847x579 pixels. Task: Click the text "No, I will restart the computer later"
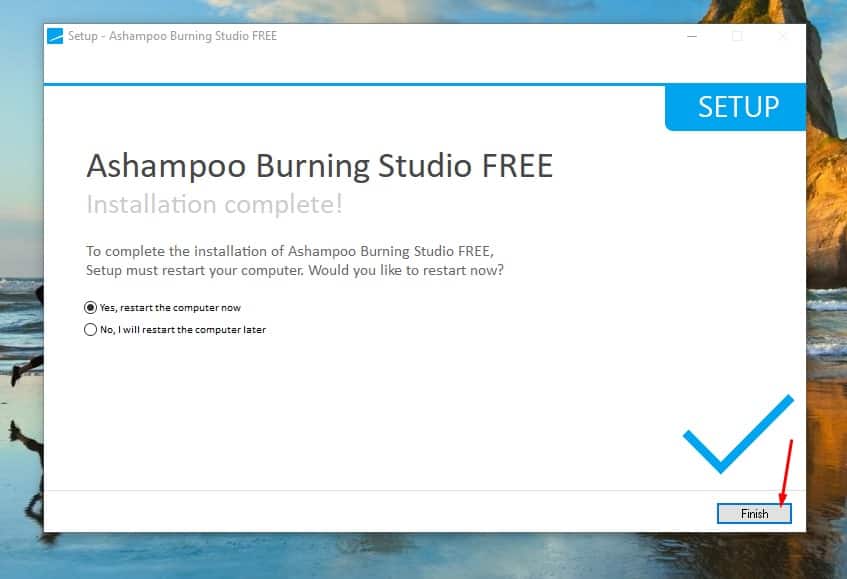click(x=182, y=329)
